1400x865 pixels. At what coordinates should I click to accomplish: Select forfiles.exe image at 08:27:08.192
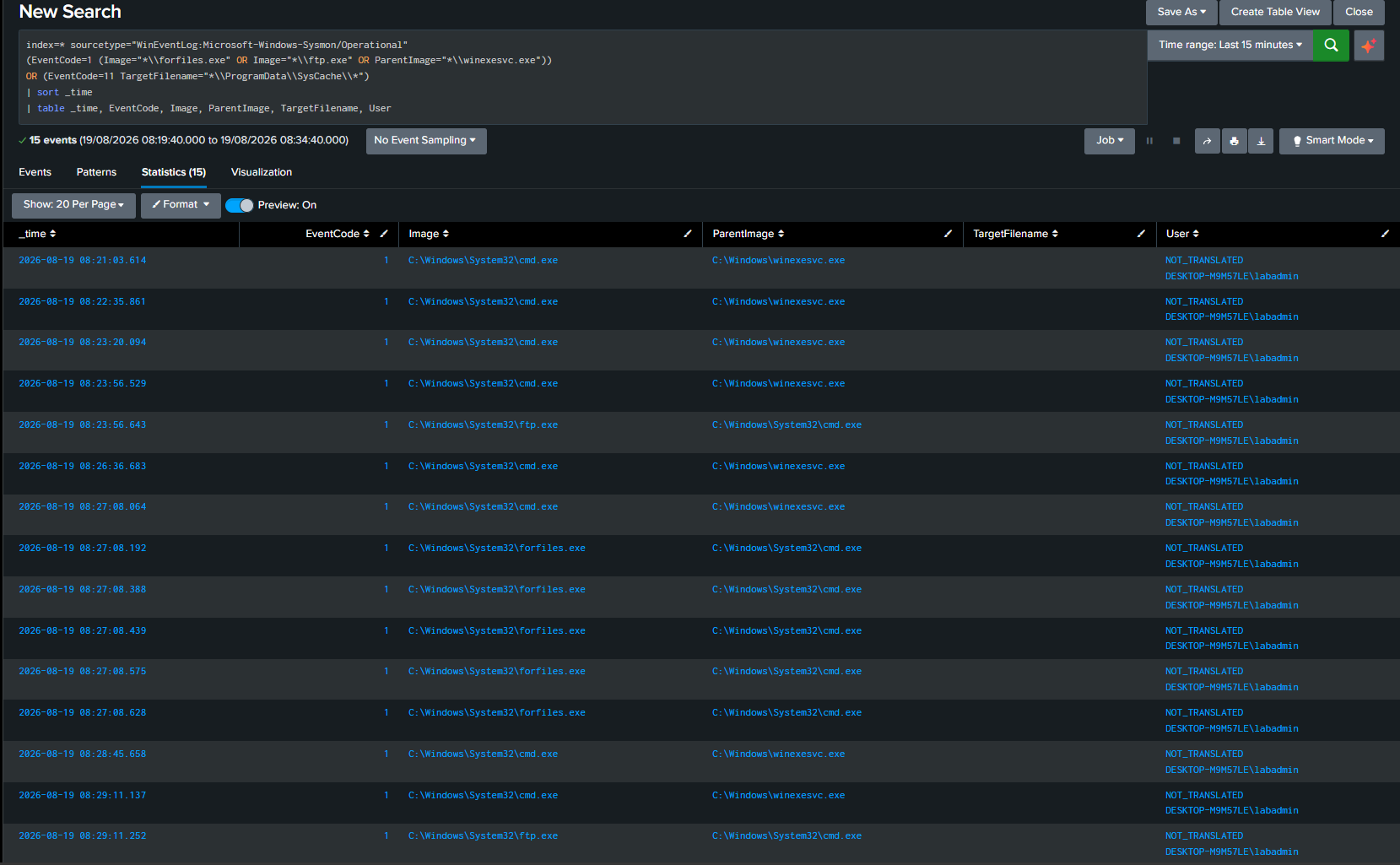coord(497,549)
